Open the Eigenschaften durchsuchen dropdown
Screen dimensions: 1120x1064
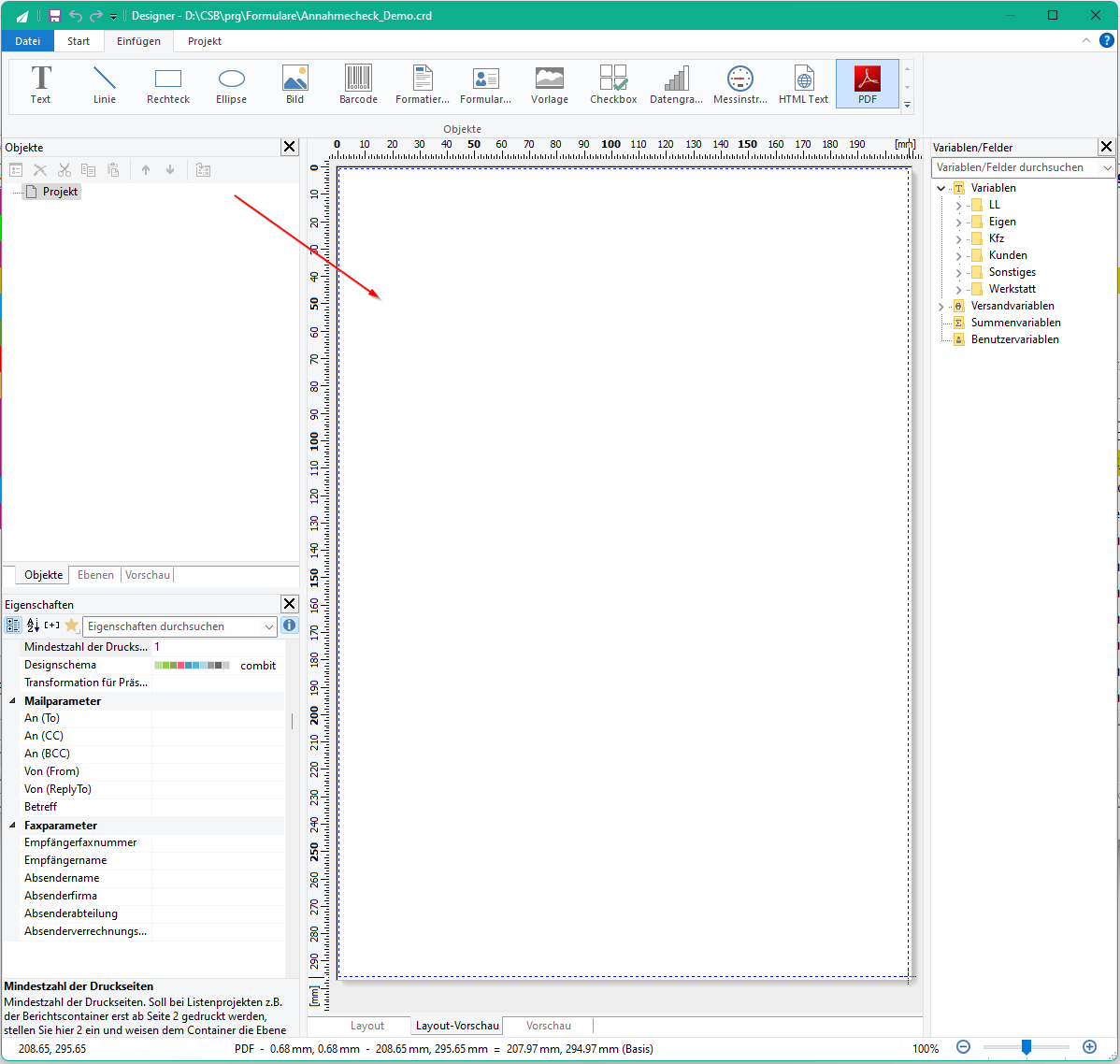(x=268, y=626)
